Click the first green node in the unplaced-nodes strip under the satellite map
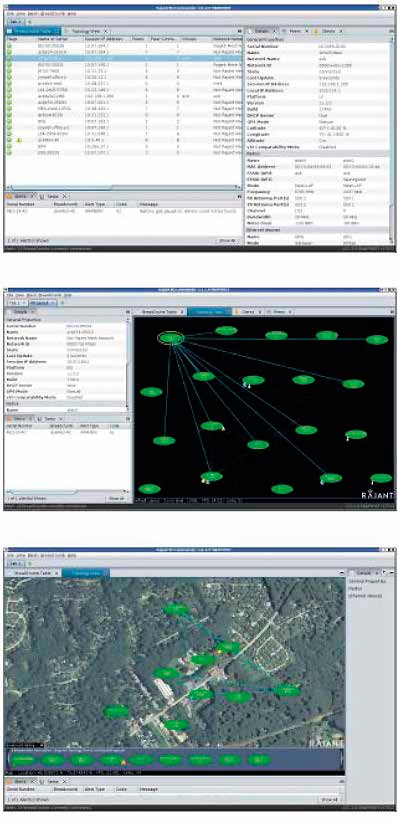 [23, 759]
